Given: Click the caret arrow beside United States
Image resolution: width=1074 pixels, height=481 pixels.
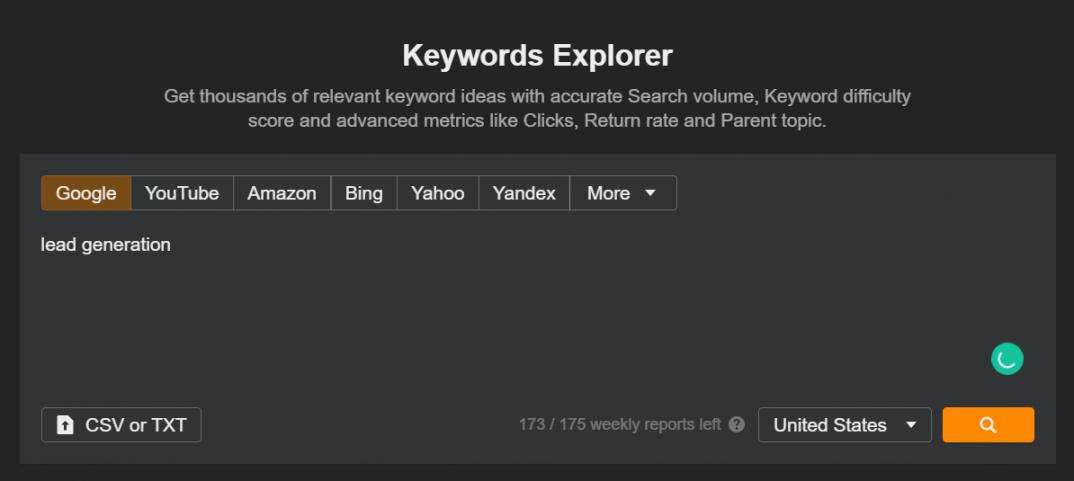Looking at the screenshot, I should tap(910, 425).
